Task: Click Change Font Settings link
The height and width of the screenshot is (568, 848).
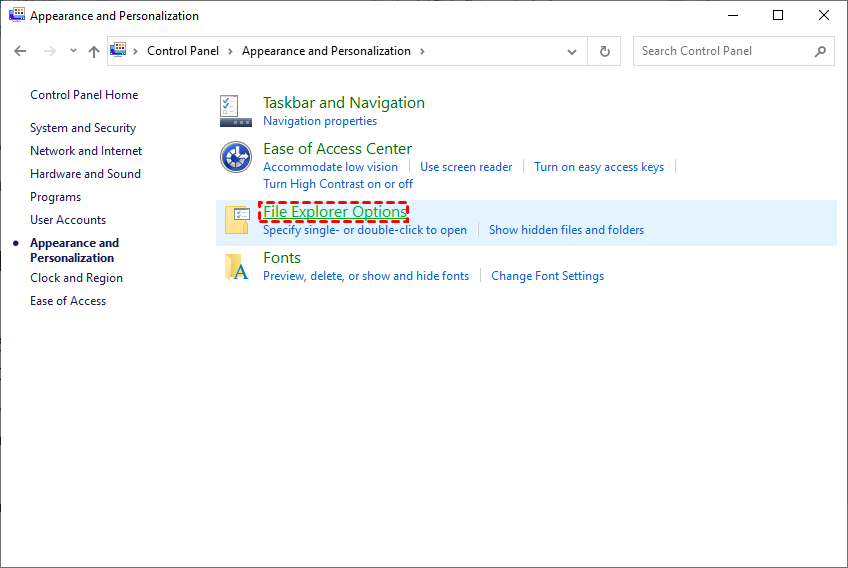Action: [x=547, y=276]
